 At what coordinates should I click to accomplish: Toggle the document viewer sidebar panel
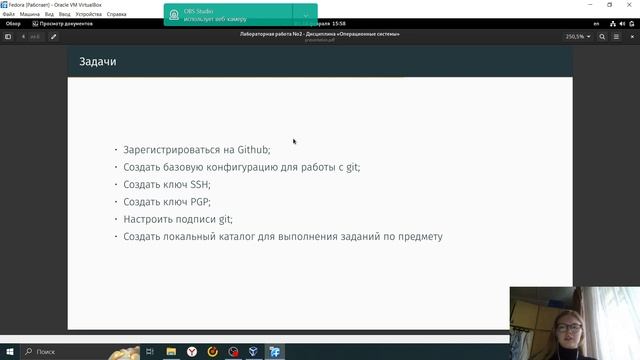8,37
